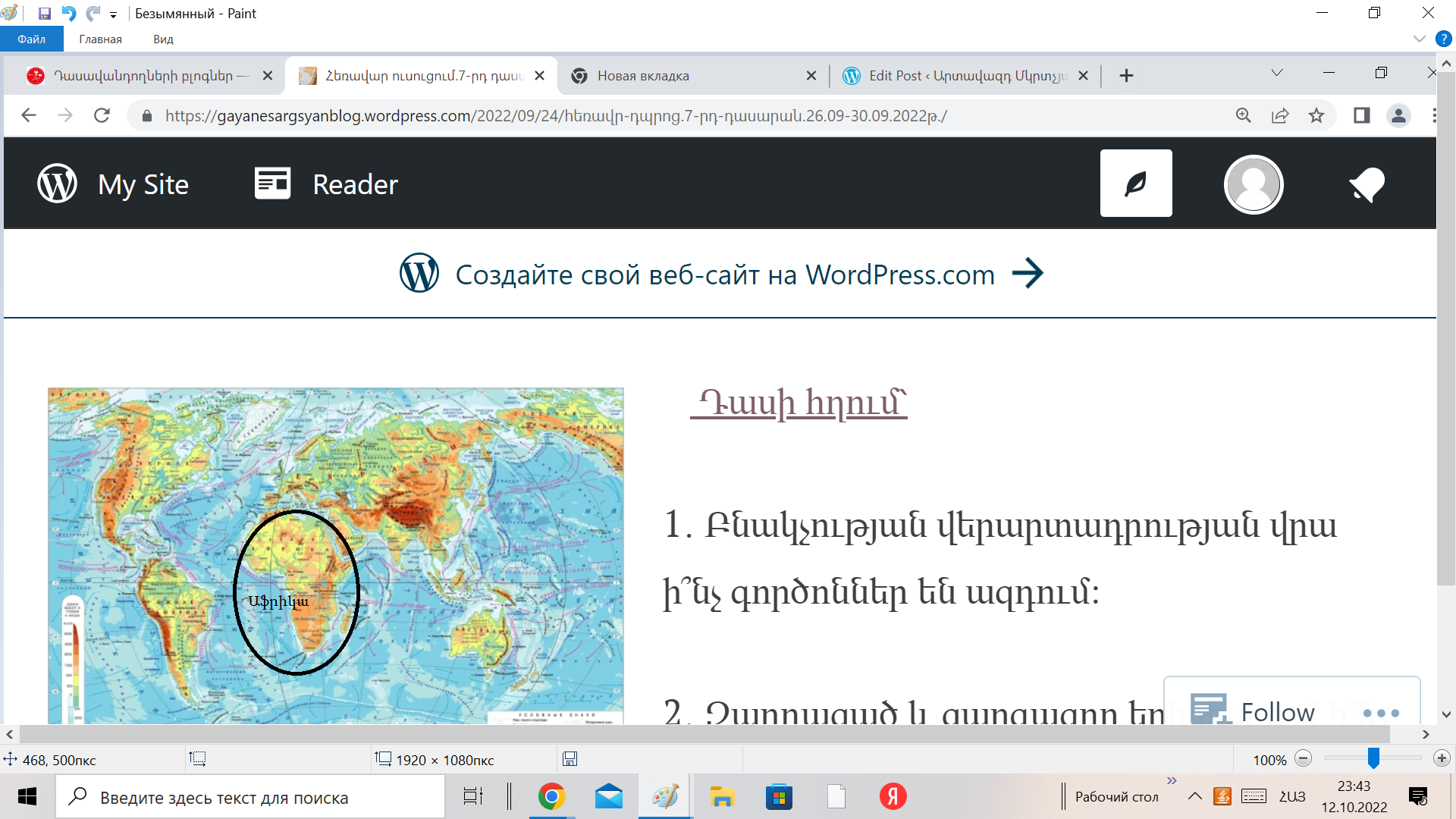This screenshot has width=1456, height=819.
Task: Expand the Quick Access Toolbar customize arrow
Action: [114, 14]
